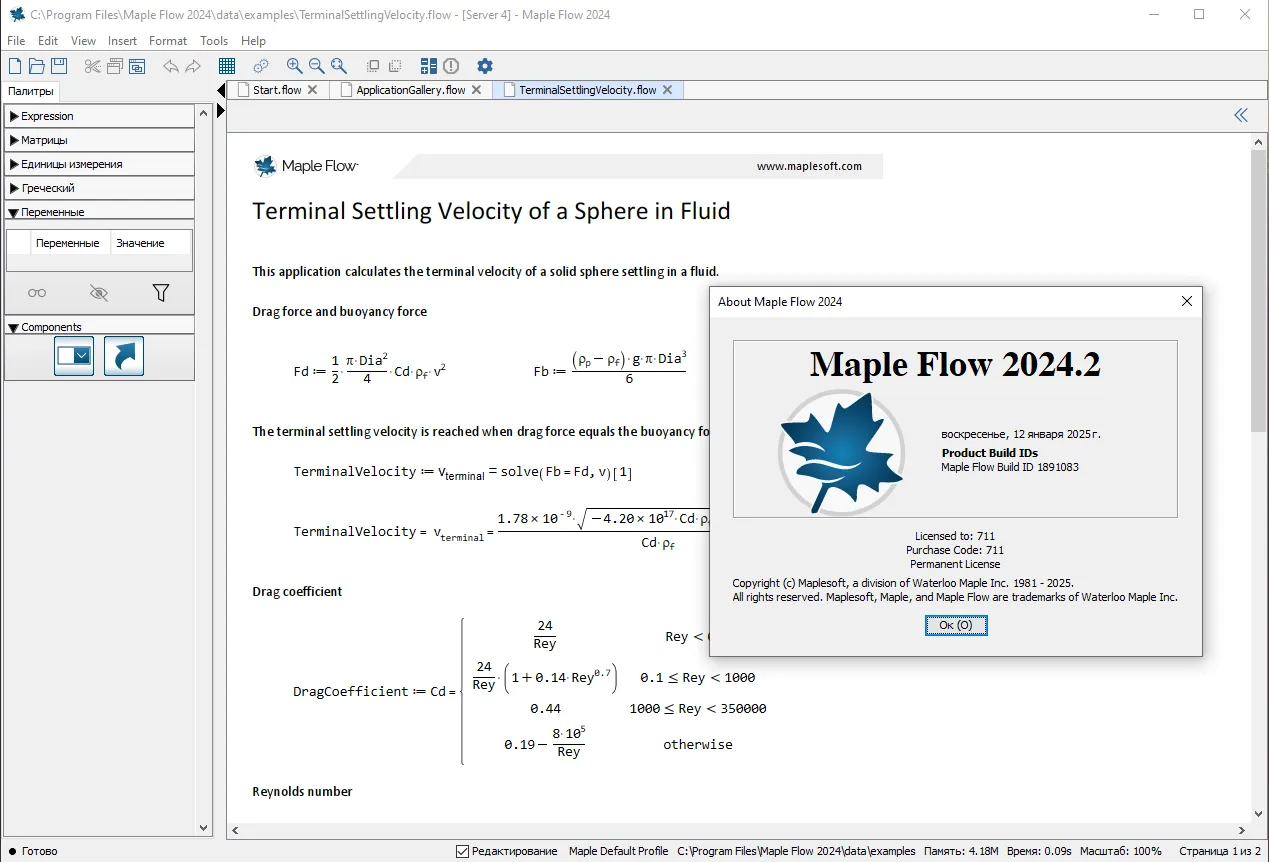Create a new document with the toolbar icon
The height and width of the screenshot is (862, 1269).
click(15, 66)
